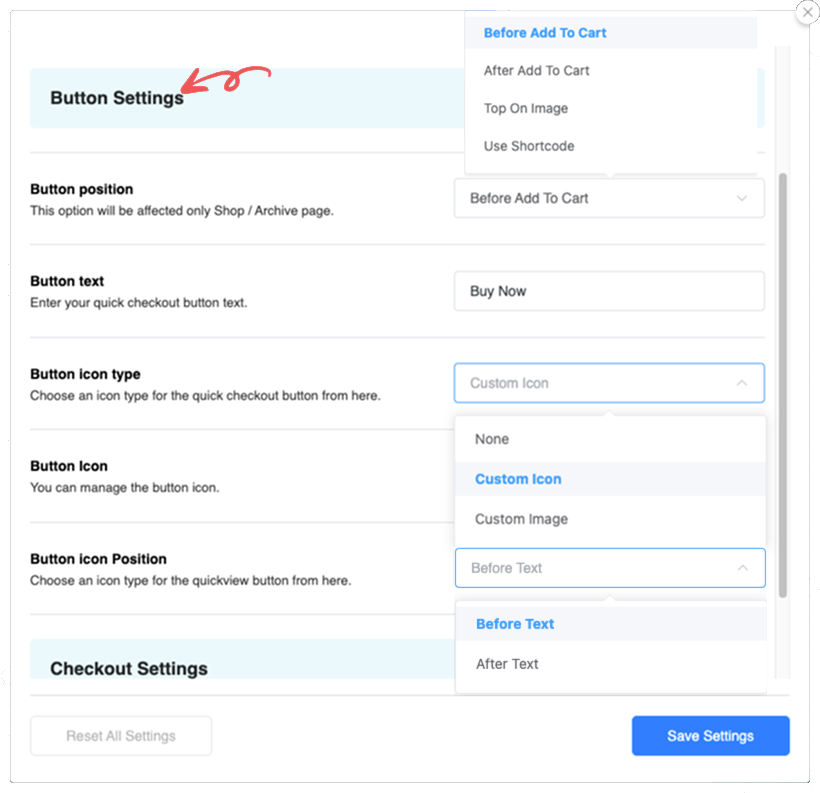The image size is (820, 793).
Task: Close the settings dialog
Action: [x=807, y=12]
